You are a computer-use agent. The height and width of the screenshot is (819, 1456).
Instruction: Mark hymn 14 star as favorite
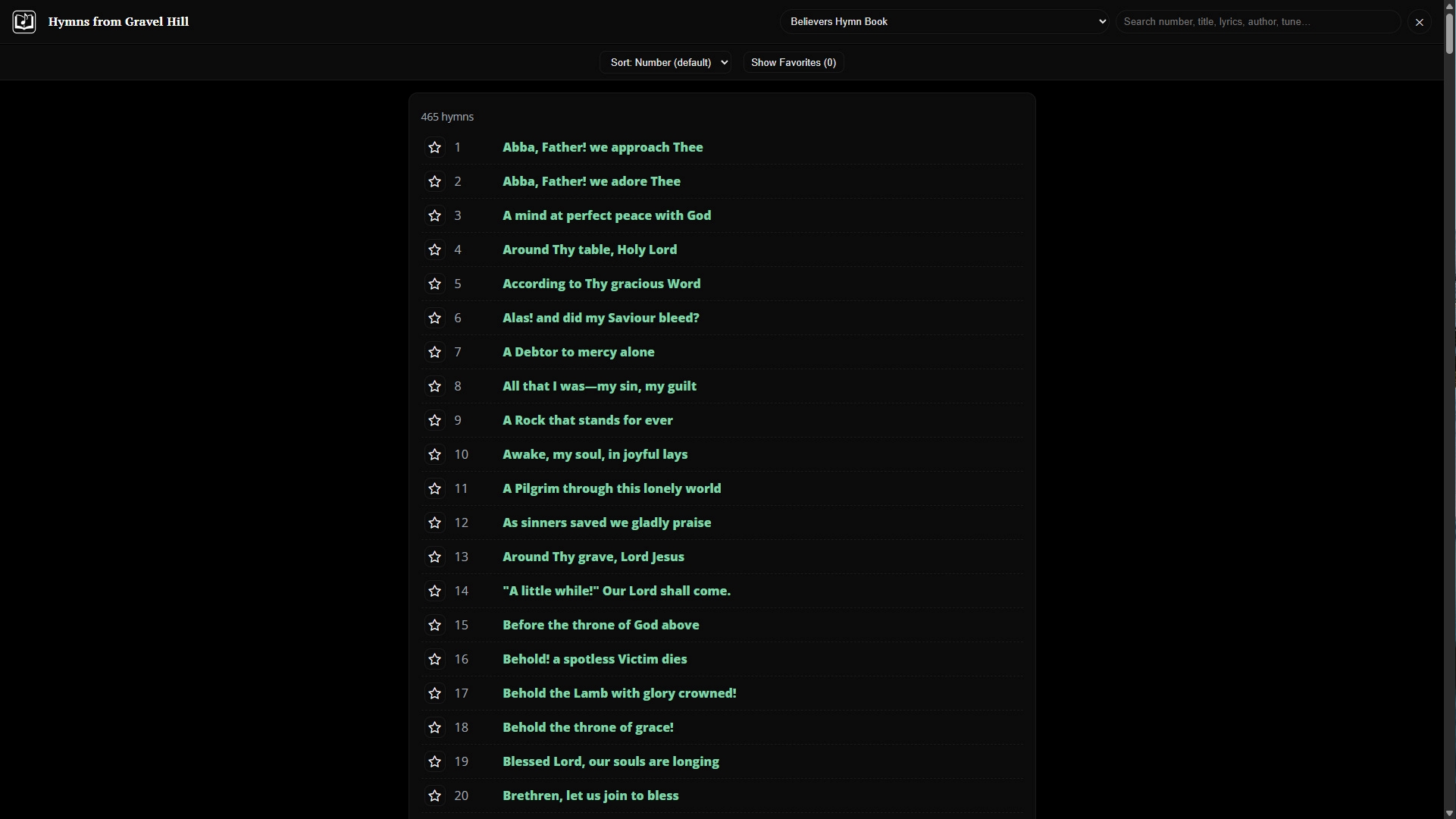(x=434, y=591)
